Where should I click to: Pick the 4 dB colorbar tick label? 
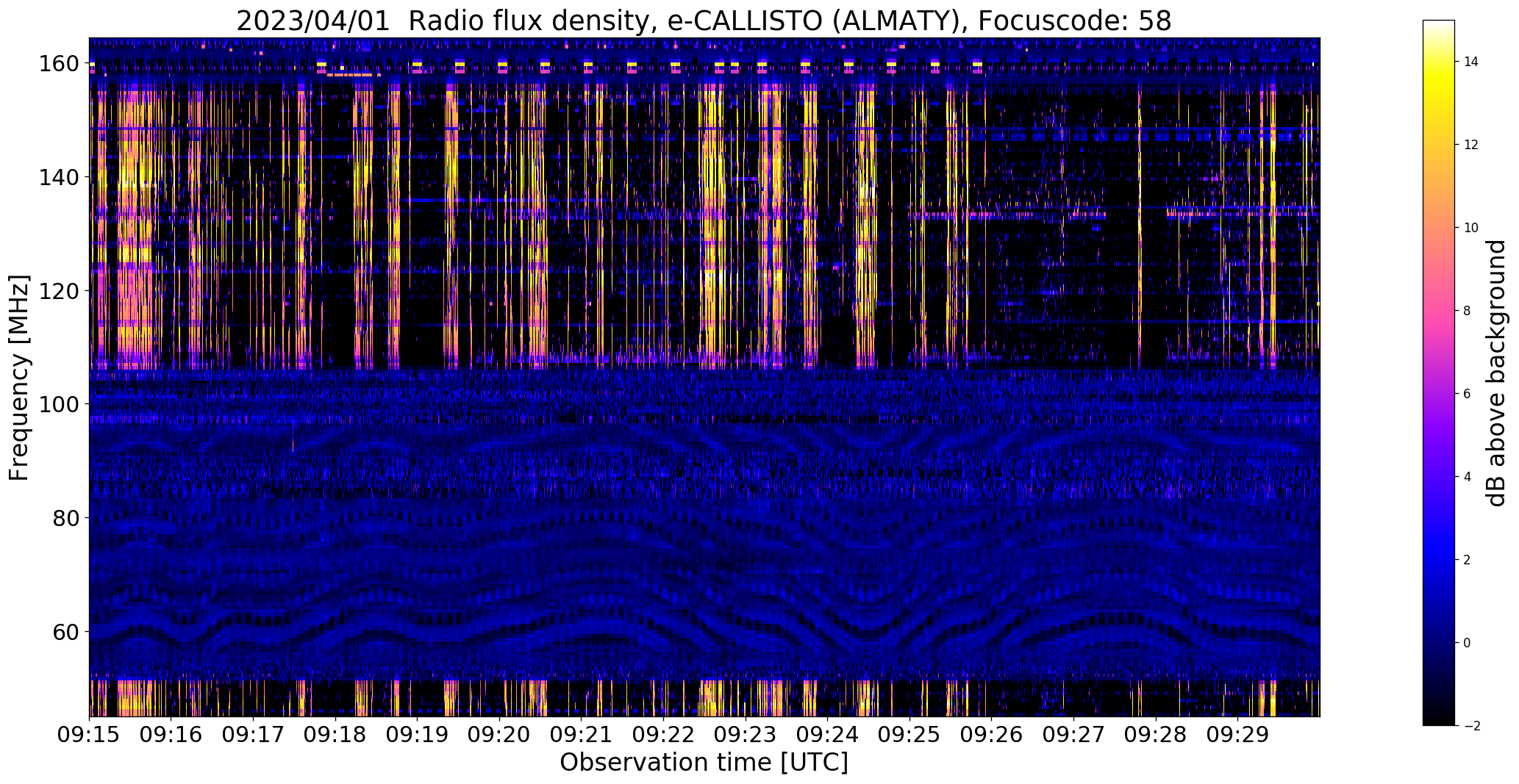click(x=1468, y=477)
